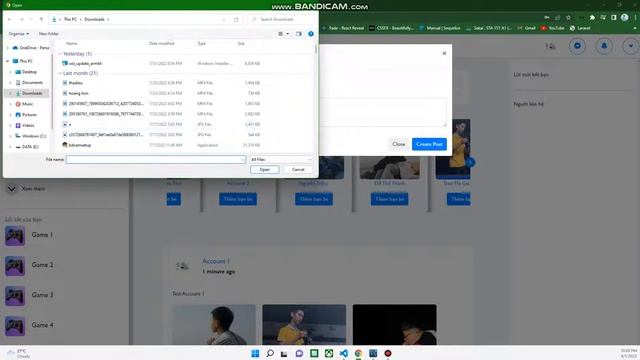Click the messenger icon in page header
This screenshot has height=360, width=640.
[577, 46]
